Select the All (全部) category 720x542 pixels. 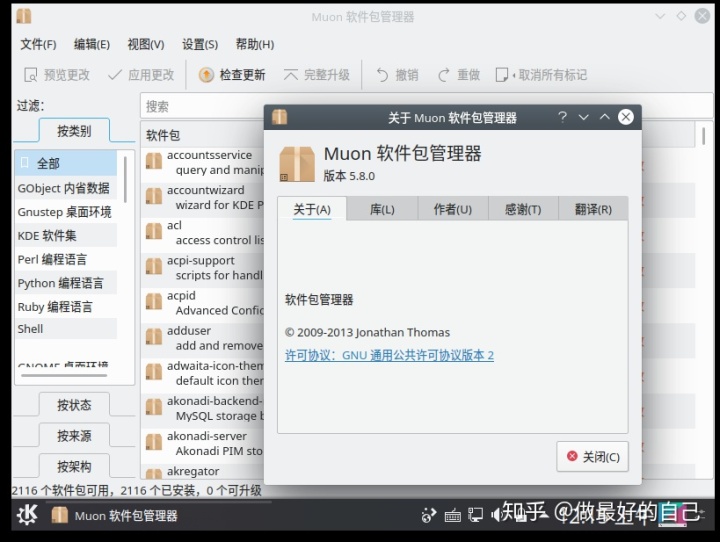tap(66, 163)
